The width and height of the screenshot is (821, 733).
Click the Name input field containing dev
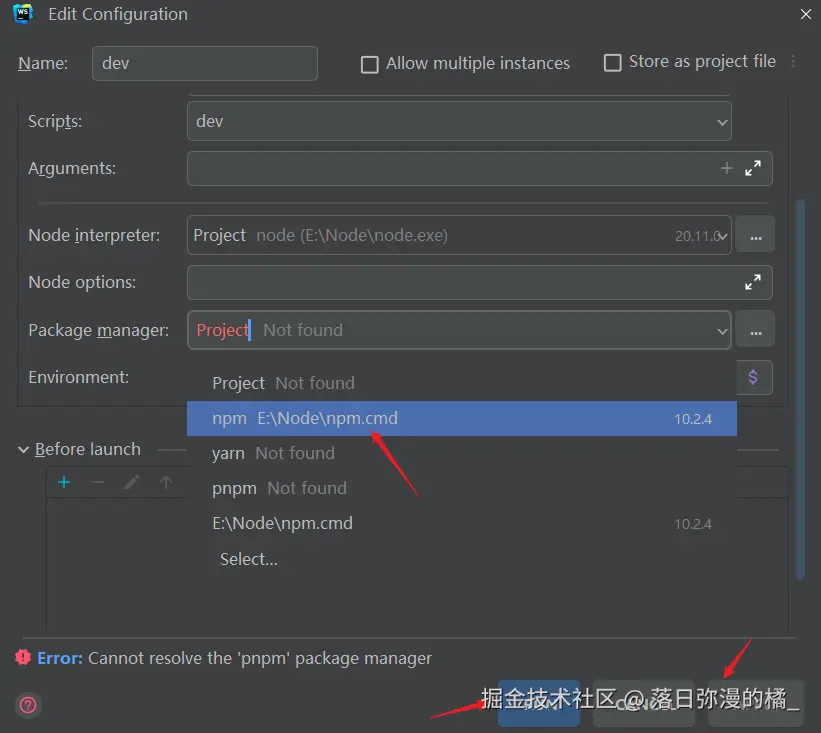205,63
